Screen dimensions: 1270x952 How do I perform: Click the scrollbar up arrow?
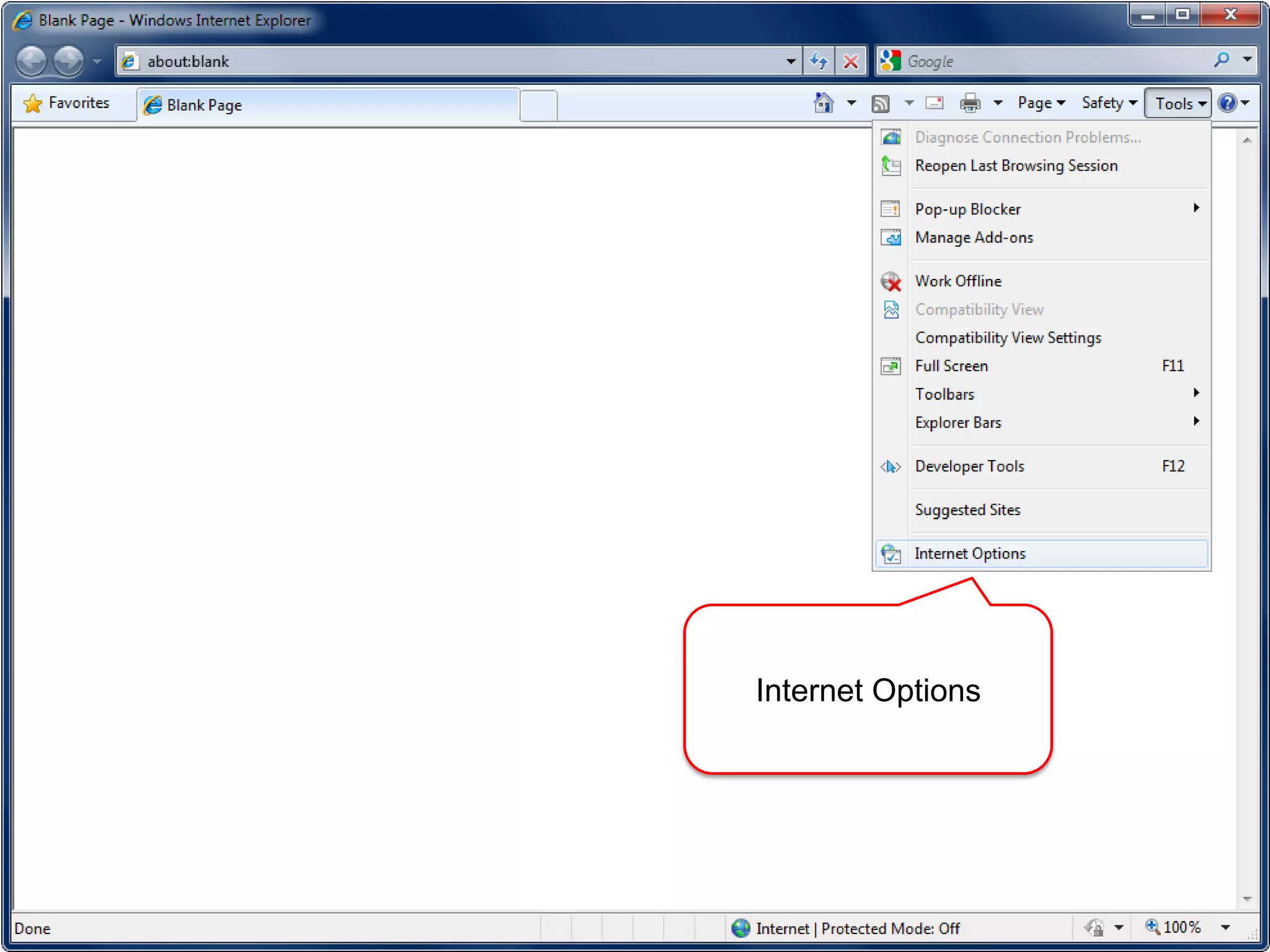pos(1247,140)
